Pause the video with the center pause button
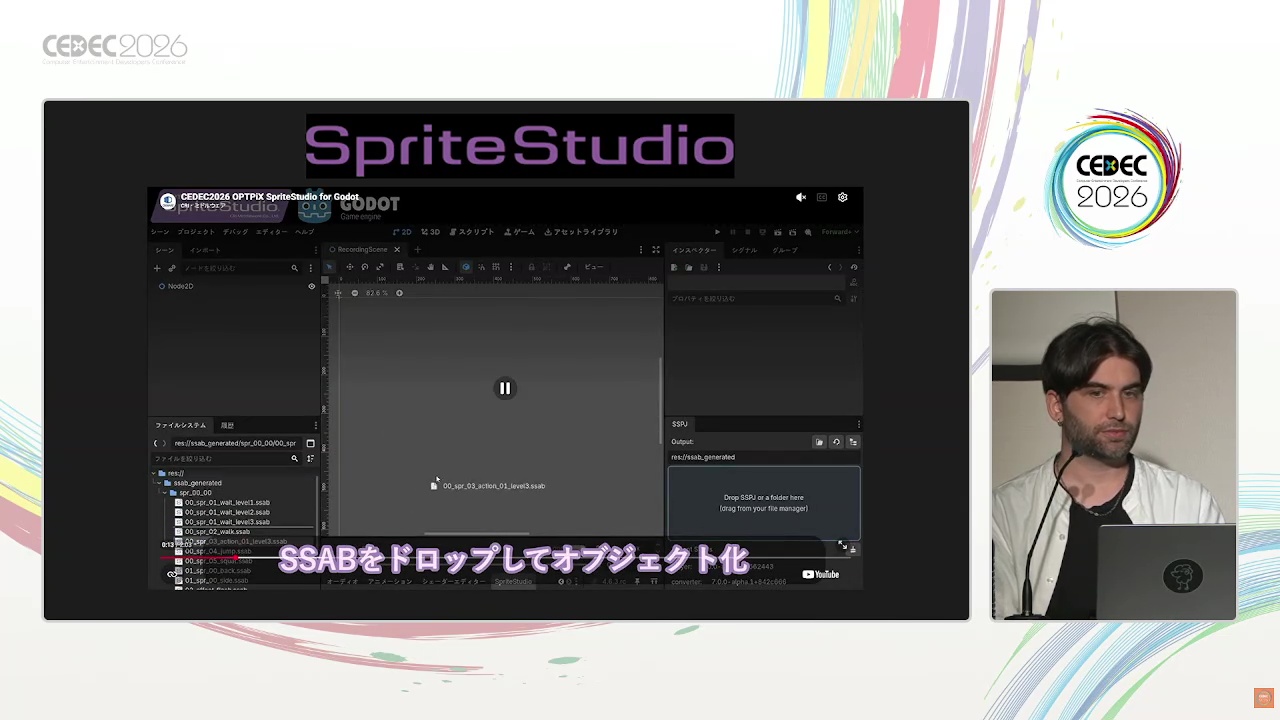1280x720 pixels. 505,388
